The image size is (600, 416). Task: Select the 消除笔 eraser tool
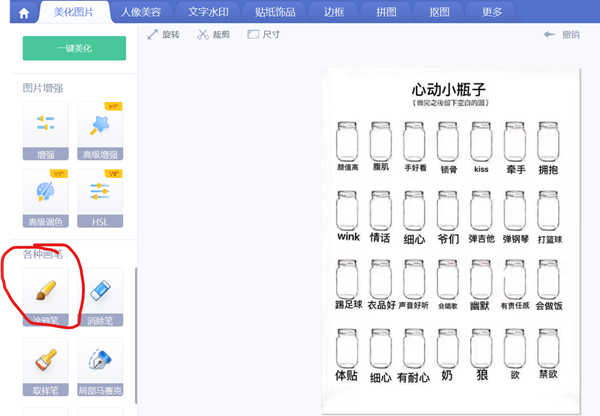[100, 297]
